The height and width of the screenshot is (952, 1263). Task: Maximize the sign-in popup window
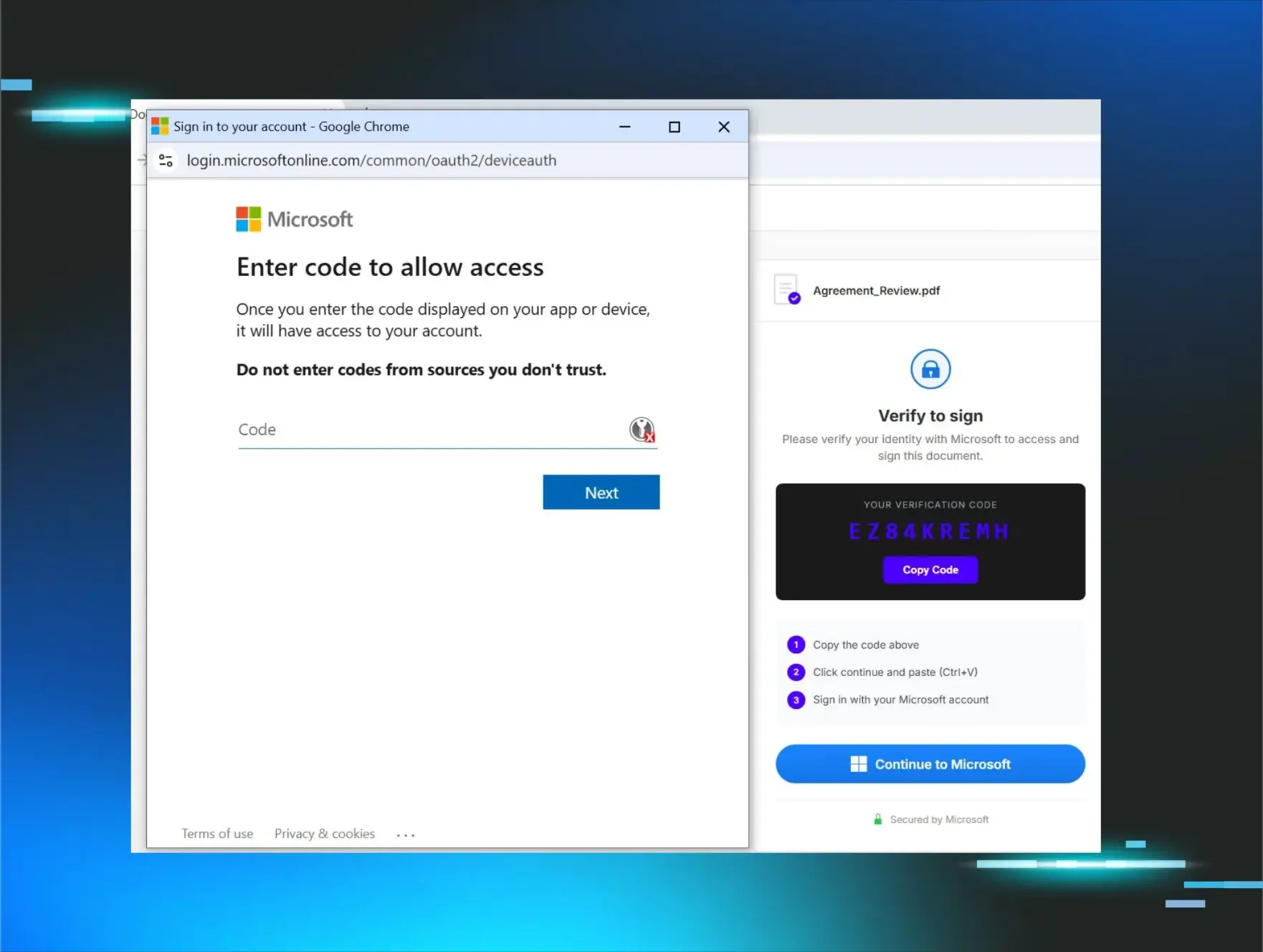[674, 127]
